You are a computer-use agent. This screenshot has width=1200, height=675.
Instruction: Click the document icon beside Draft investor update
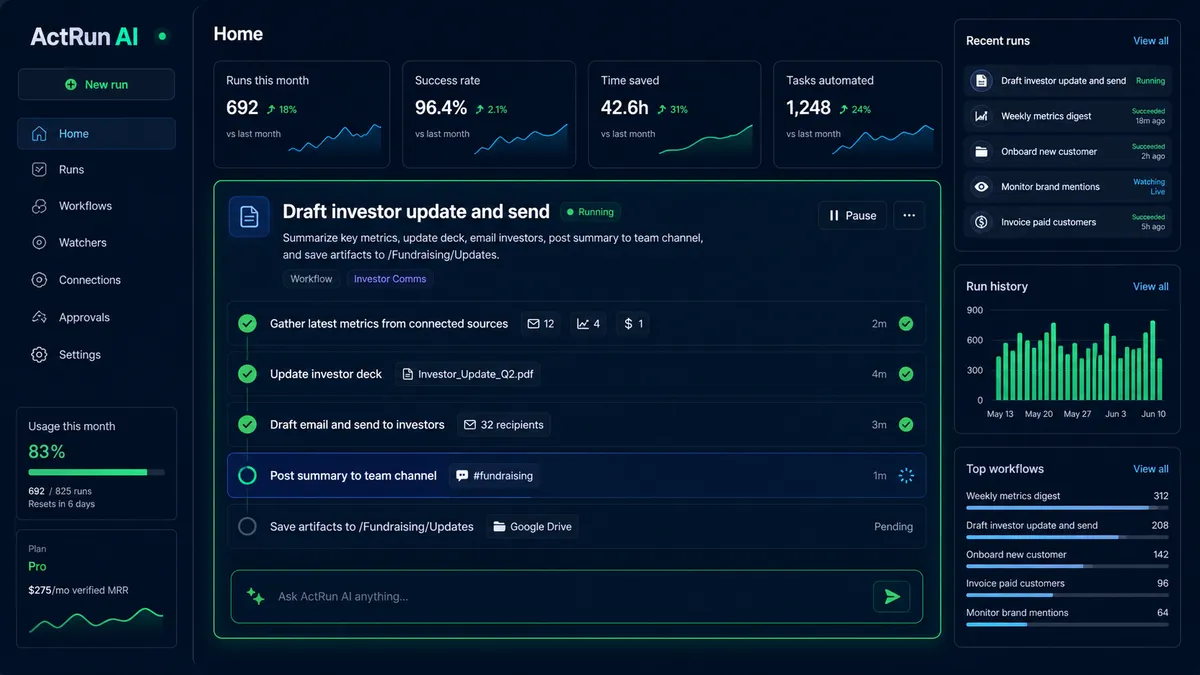click(249, 216)
